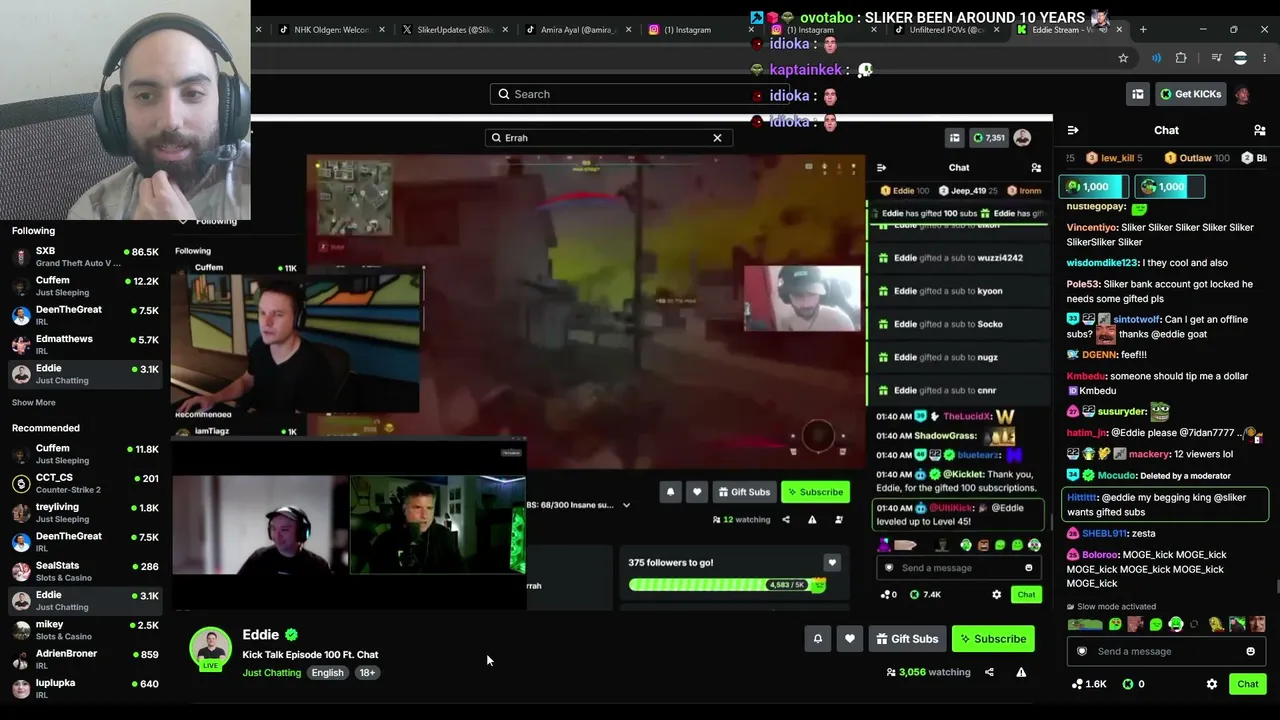Open AdrienBroner IRL channel
The height and width of the screenshot is (720, 1280).
click(x=85, y=660)
